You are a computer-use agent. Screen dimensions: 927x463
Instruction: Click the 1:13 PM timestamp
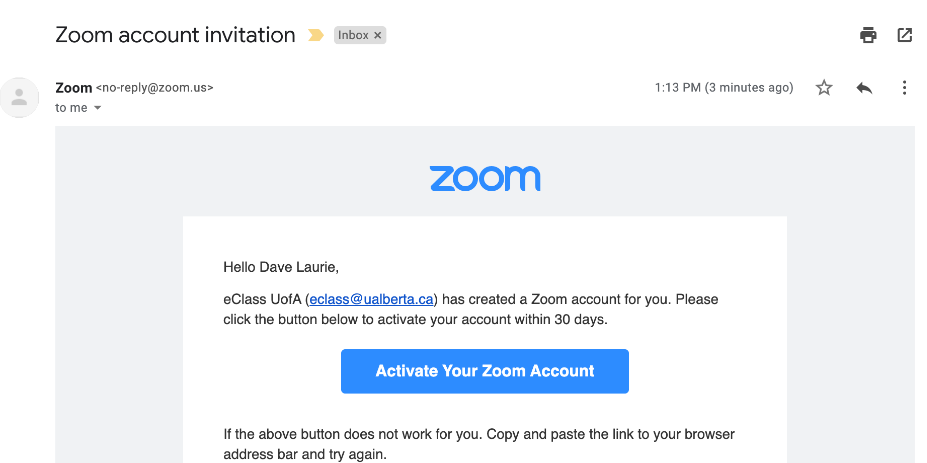pos(724,88)
